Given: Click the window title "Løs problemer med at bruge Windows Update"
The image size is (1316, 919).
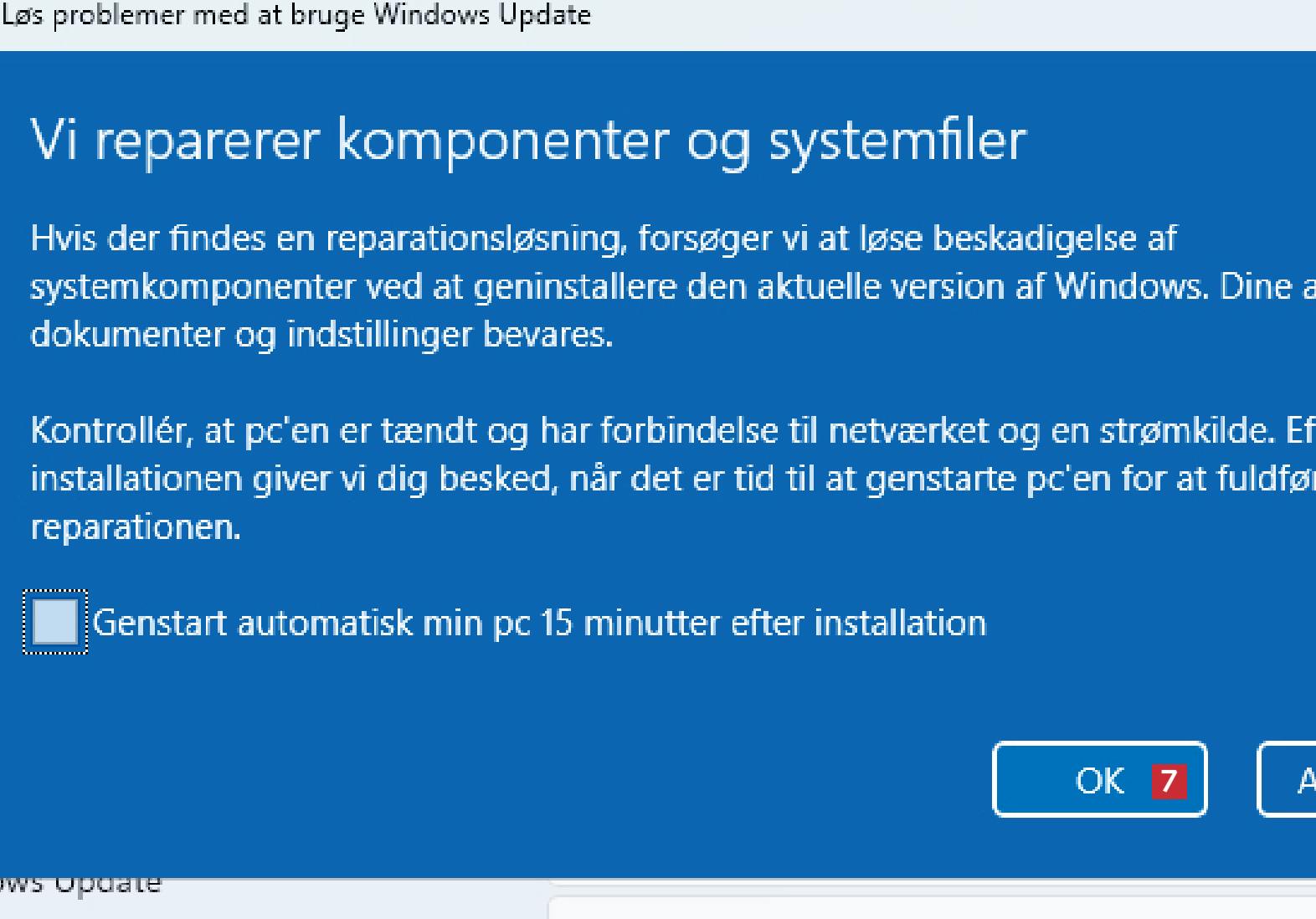Looking at the screenshot, I should point(296,16).
